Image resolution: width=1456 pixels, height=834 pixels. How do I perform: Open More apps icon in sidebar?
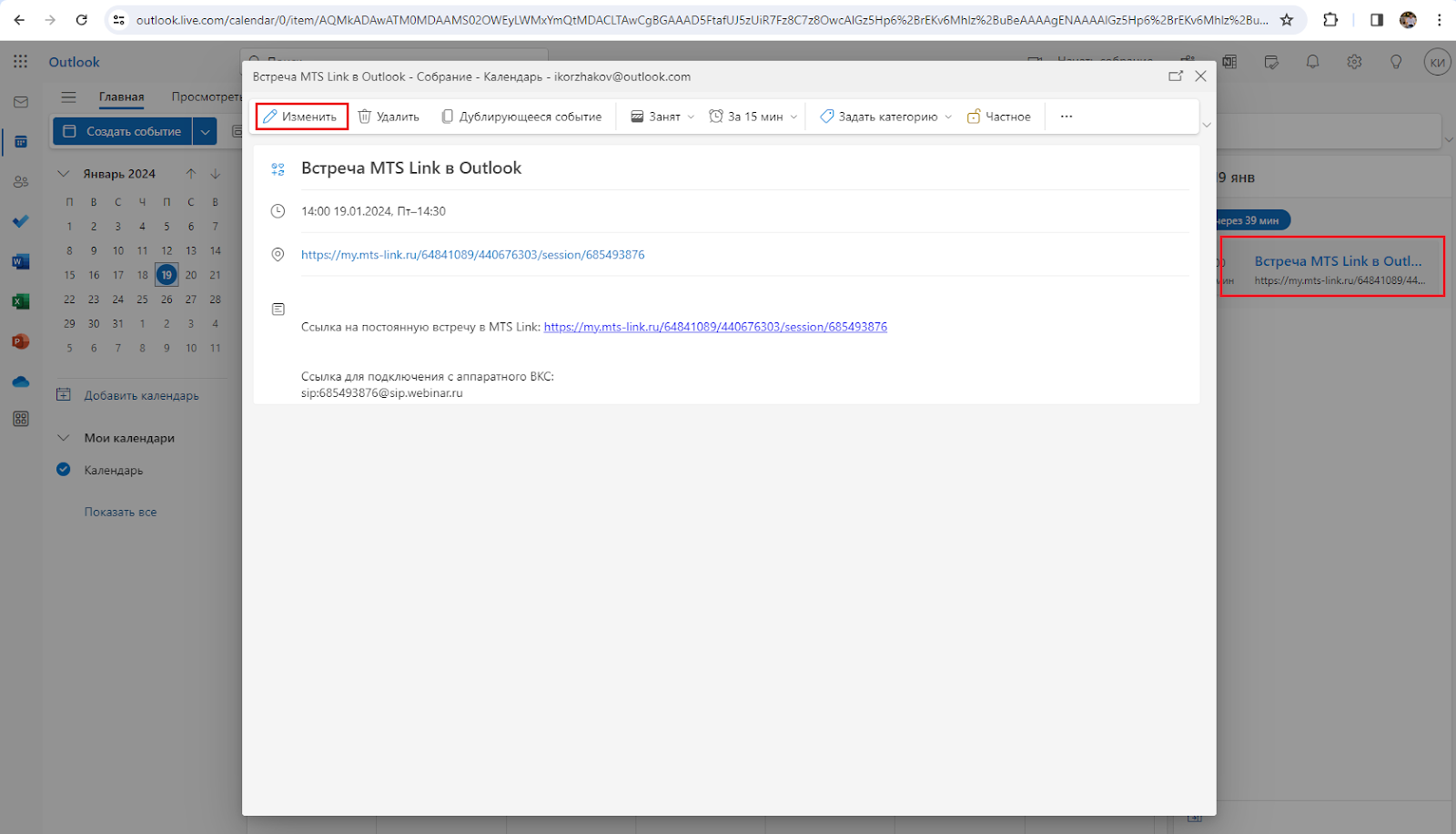click(21, 419)
